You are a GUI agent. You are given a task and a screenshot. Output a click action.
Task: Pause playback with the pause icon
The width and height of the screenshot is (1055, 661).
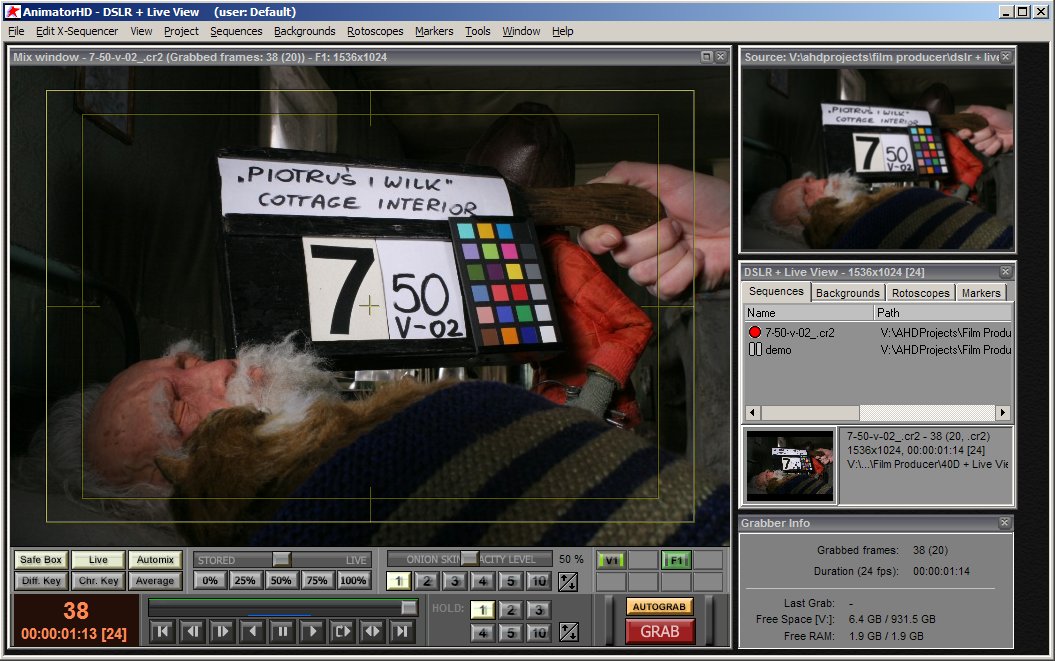[282, 631]
